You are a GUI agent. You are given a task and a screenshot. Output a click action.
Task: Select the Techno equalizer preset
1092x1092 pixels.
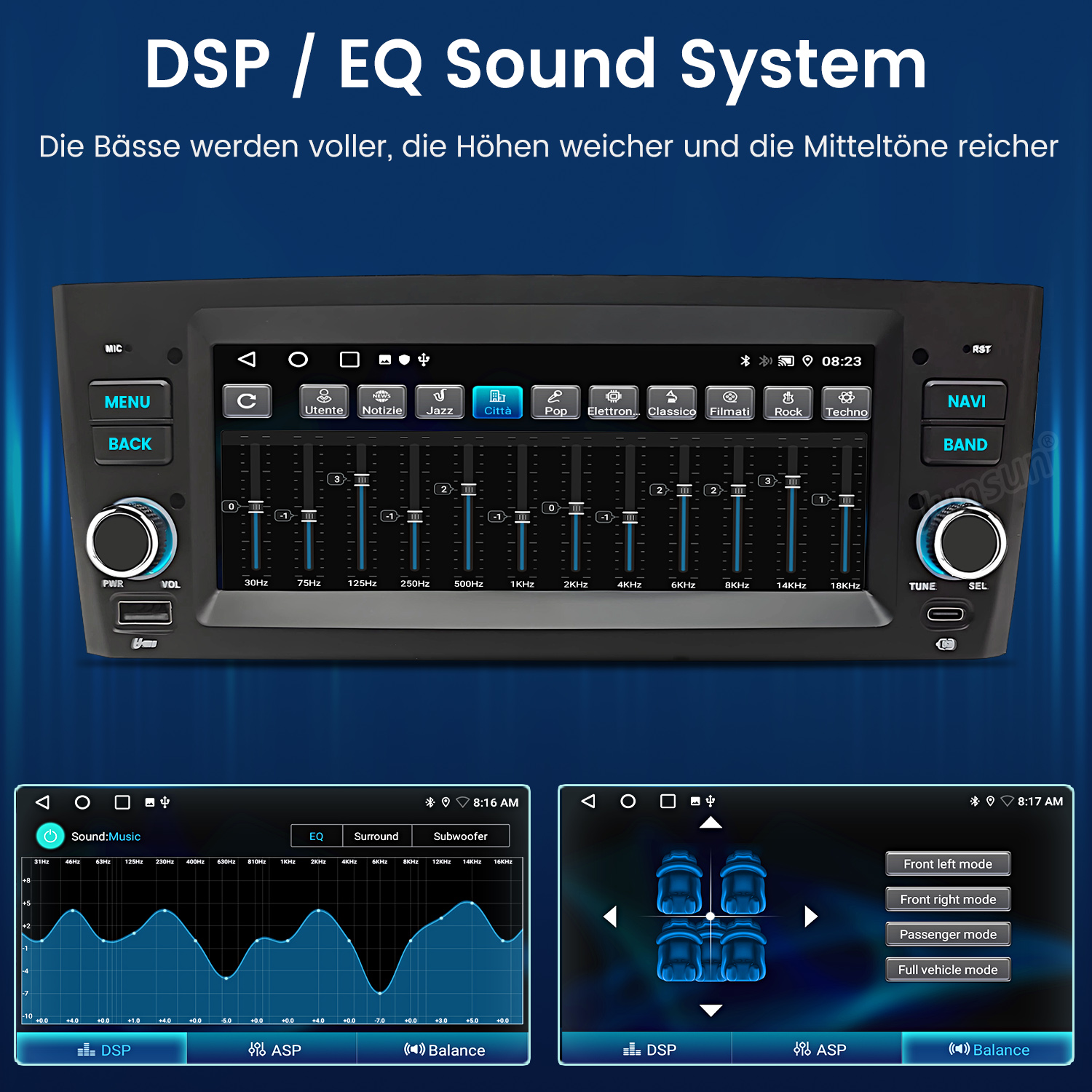click(847, 403)
